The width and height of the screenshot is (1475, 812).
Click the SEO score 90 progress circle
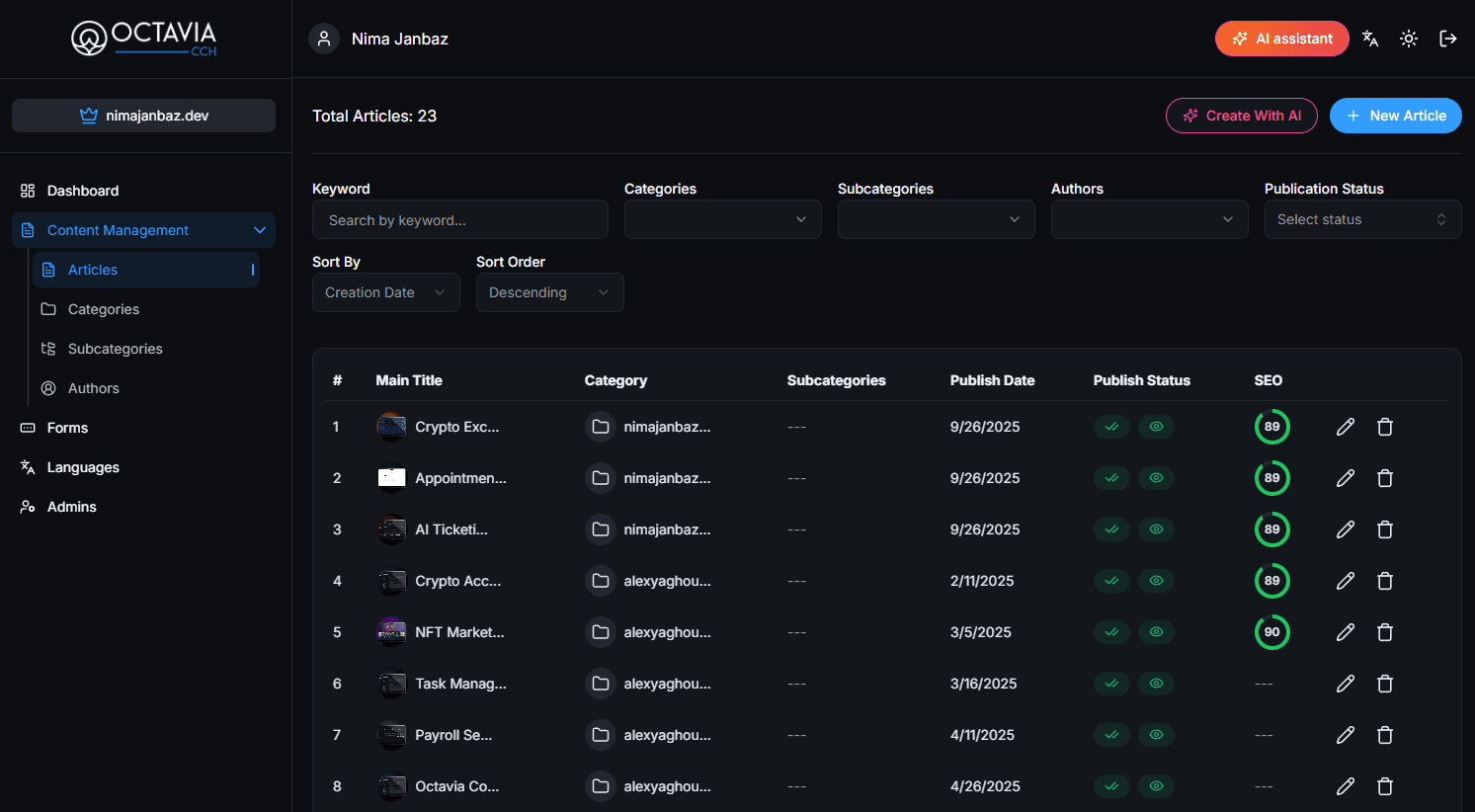pos(1271,632)
